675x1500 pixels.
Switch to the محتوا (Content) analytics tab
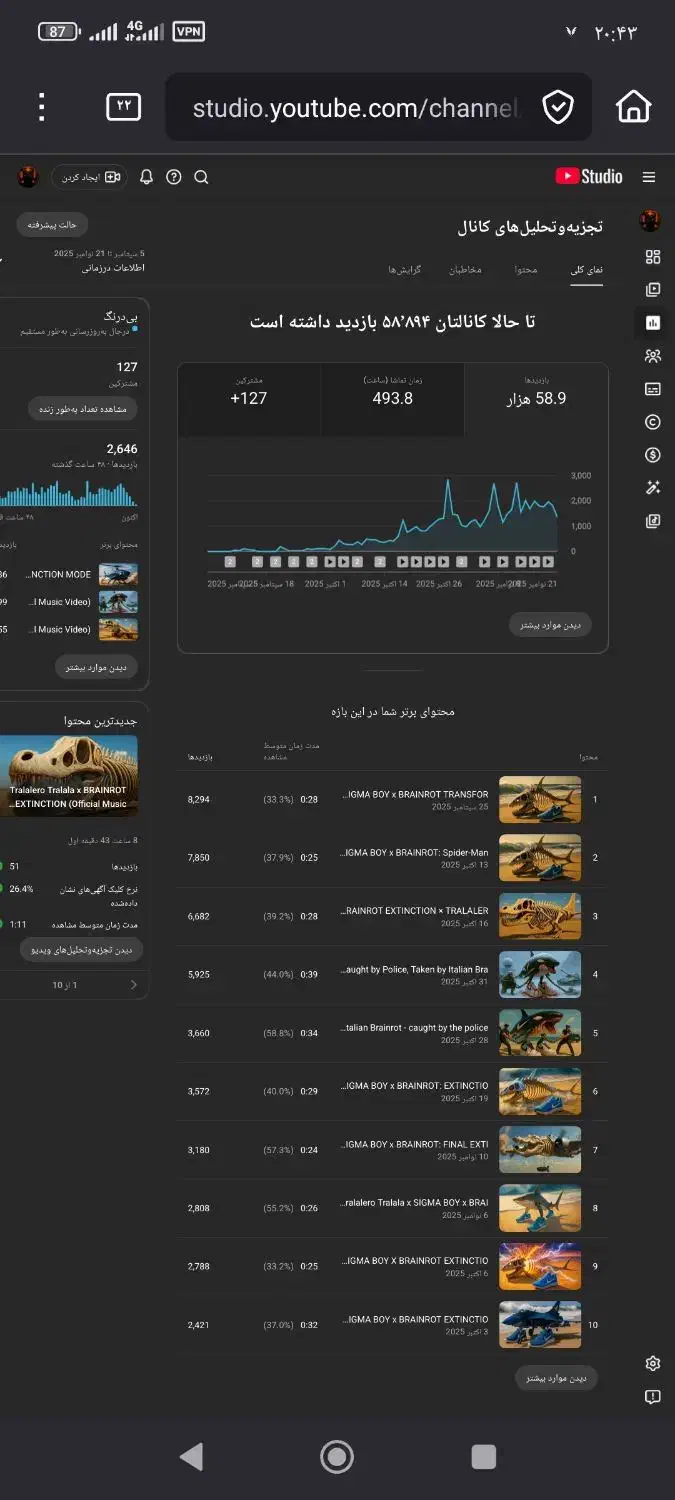pyautogui.click(x=526, y=270)
